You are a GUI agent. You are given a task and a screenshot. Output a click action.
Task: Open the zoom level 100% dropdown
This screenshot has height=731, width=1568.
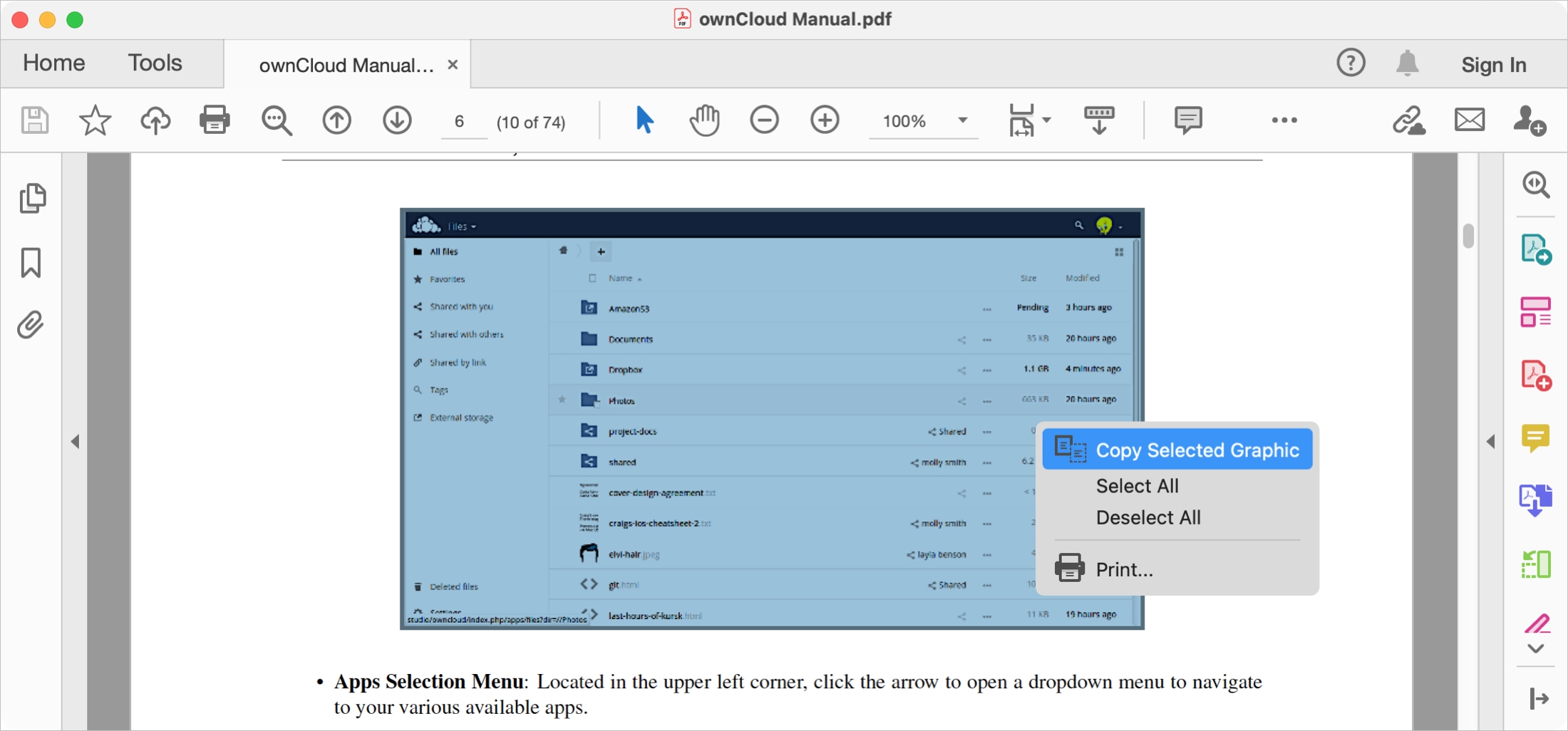point(963,120)
